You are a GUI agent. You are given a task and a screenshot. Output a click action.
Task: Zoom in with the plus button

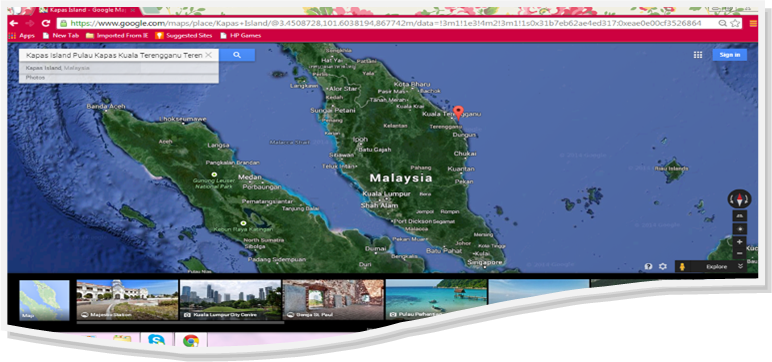point(740,242)
